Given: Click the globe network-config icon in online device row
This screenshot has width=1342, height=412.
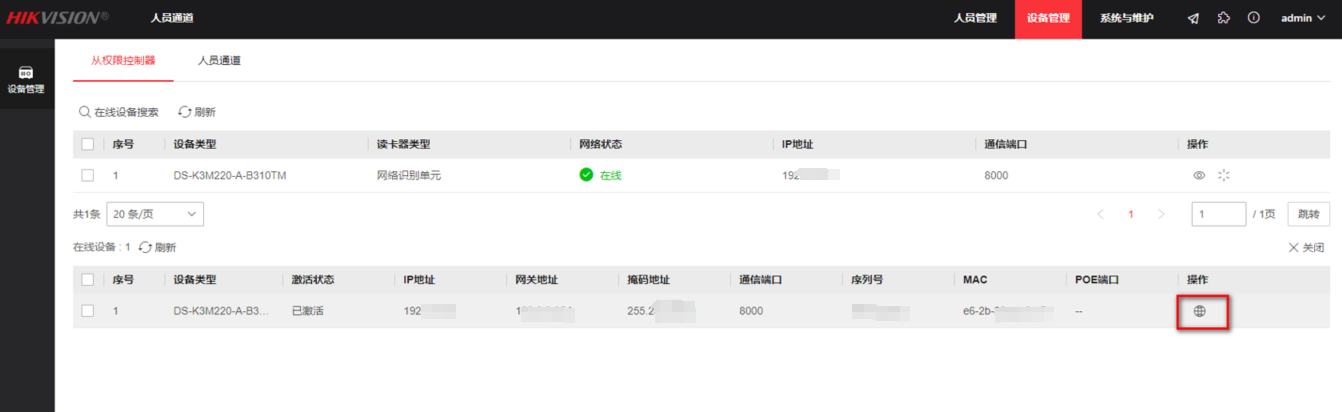Looking at the screenshot, I should [x=1199, y=311].
